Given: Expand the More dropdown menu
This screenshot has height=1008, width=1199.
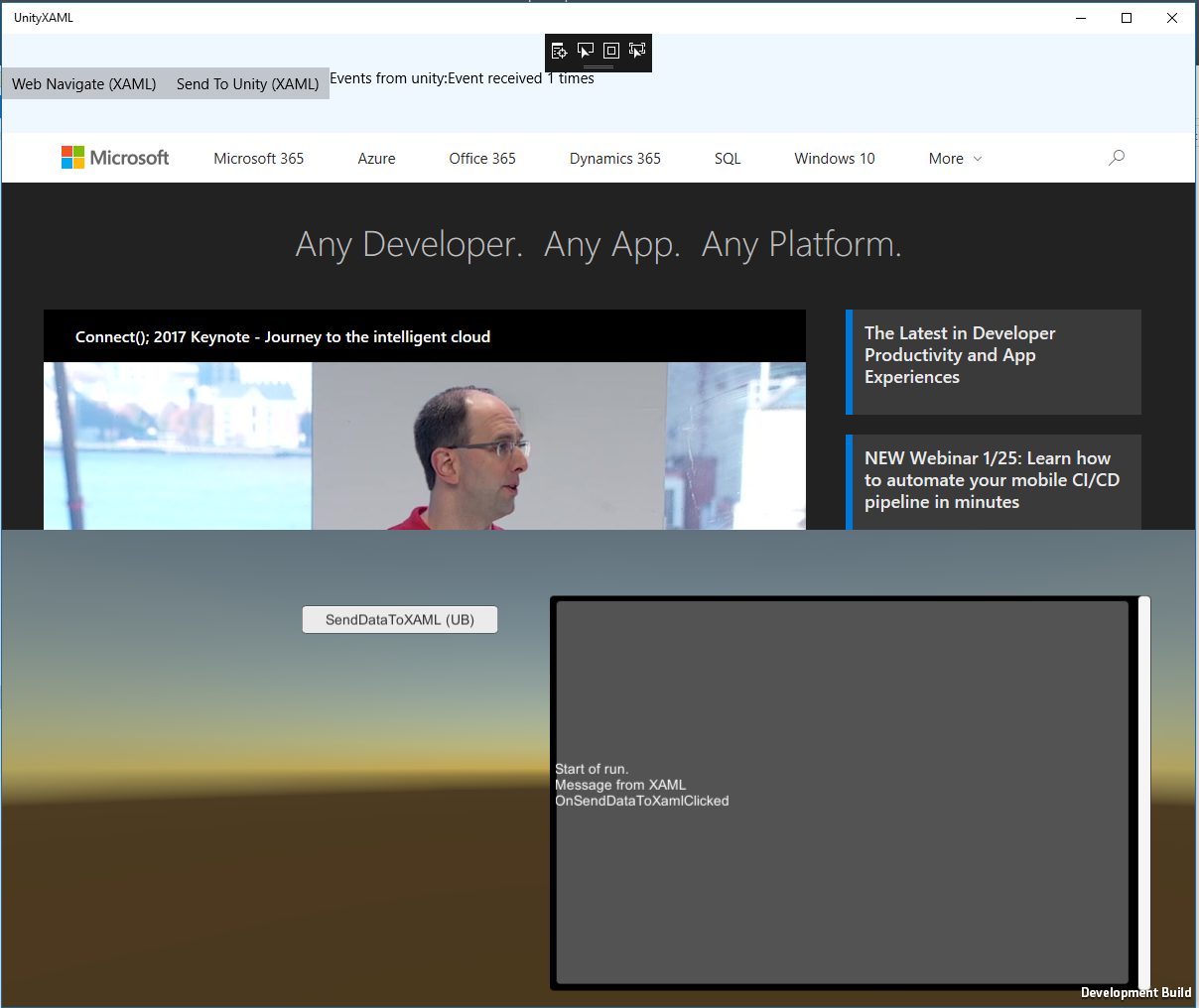Looking at the screenshot, I should pyautogui.click(x=955, y=159).
